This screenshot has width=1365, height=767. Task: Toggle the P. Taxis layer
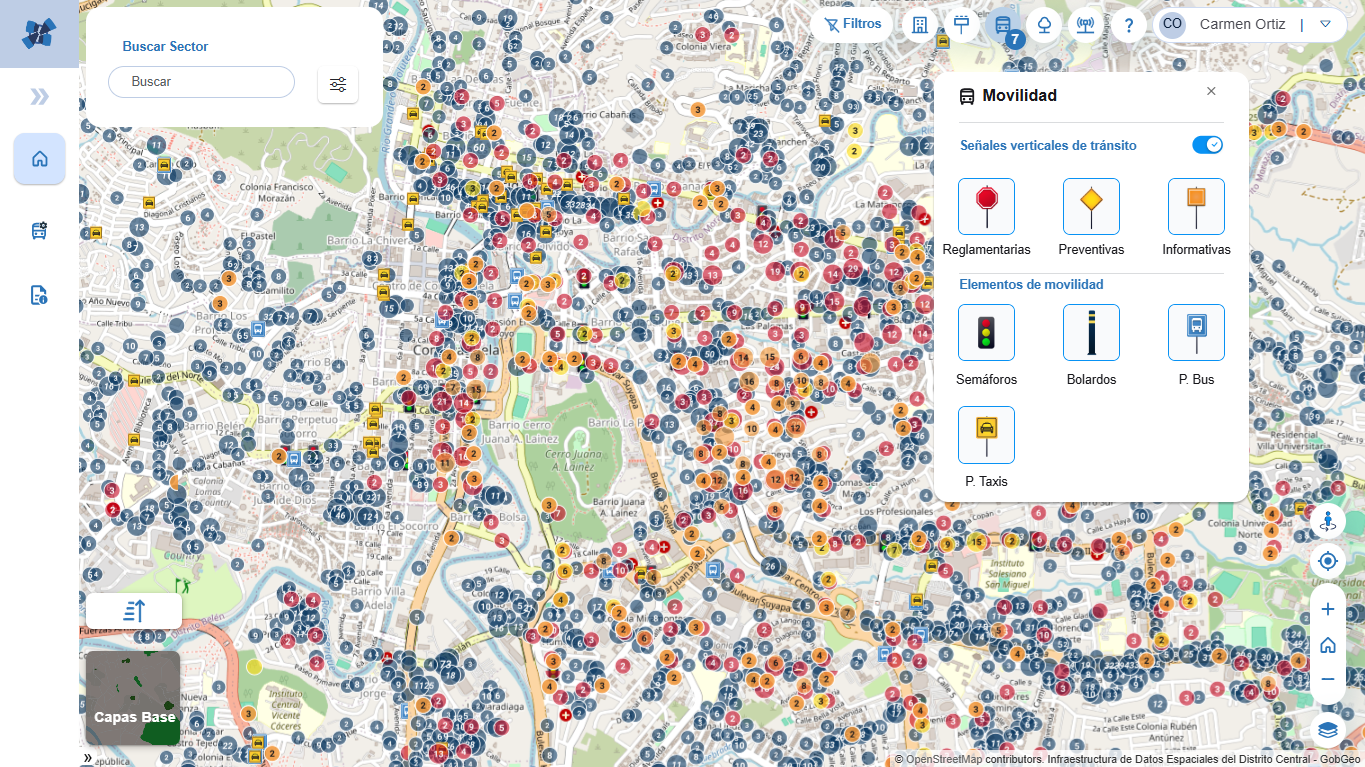pyautogui.click(x=986, y=435)
